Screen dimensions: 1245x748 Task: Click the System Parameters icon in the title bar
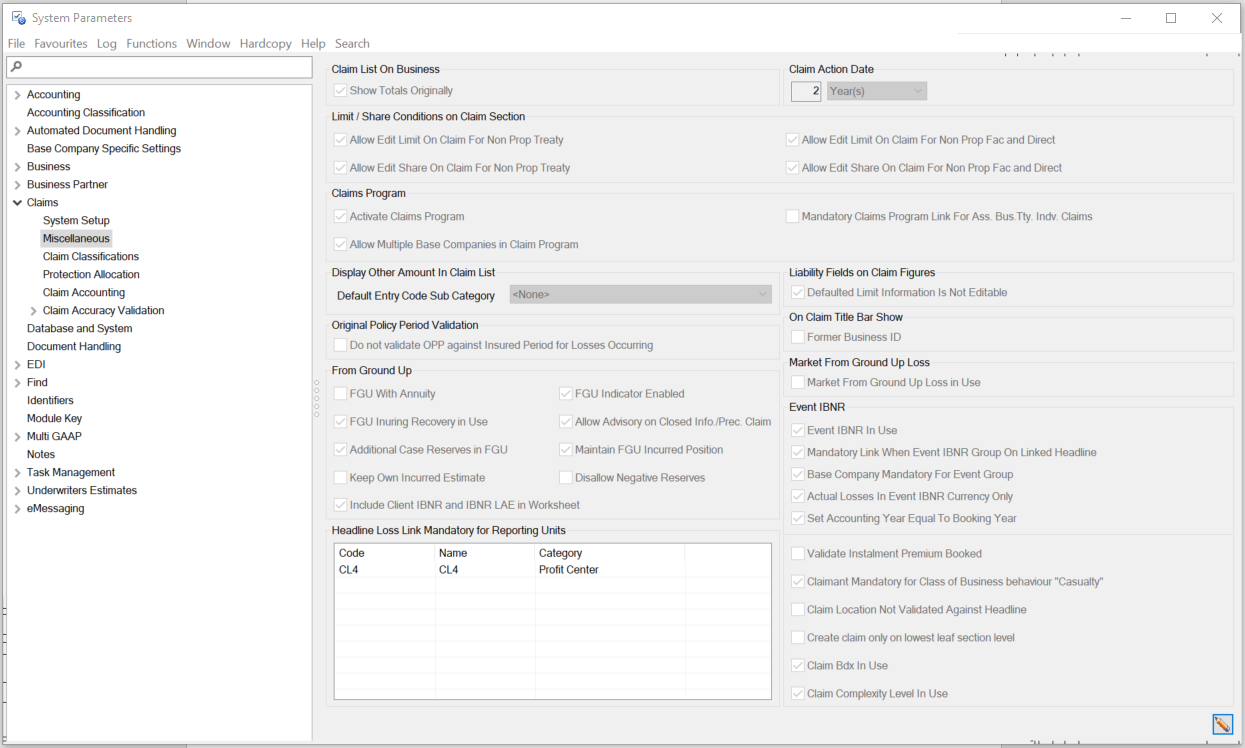tap(18, 17)
